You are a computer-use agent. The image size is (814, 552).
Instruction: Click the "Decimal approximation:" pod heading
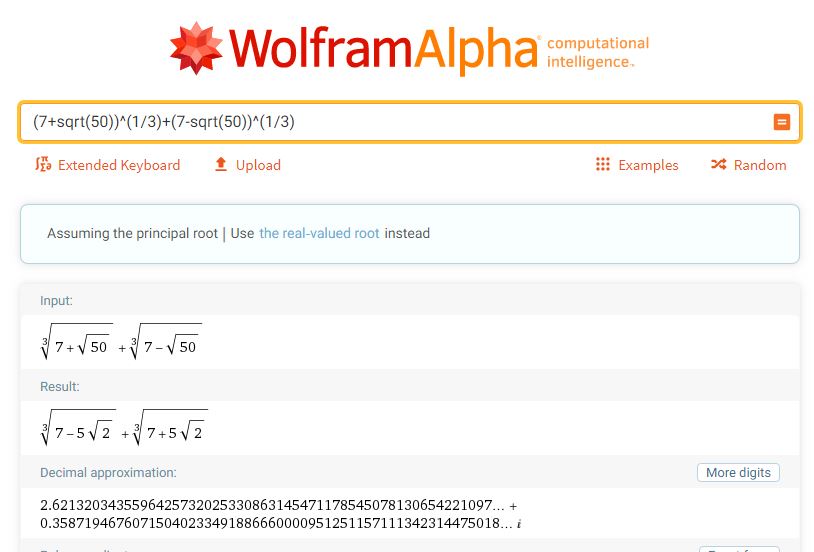point(108,472)
